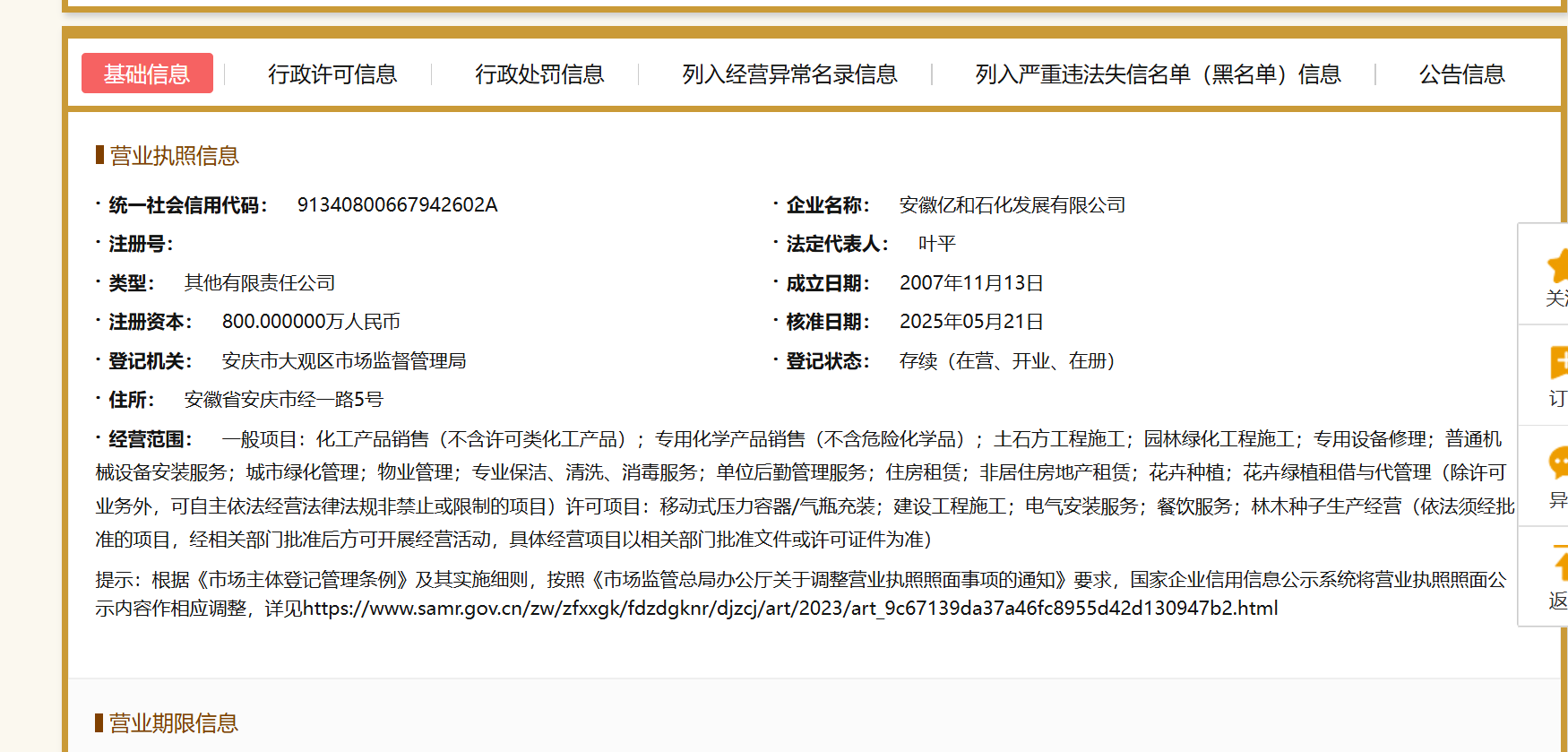Open 列入严重违法失信名单（黑名单）信息 tab

pos(1158,74)
